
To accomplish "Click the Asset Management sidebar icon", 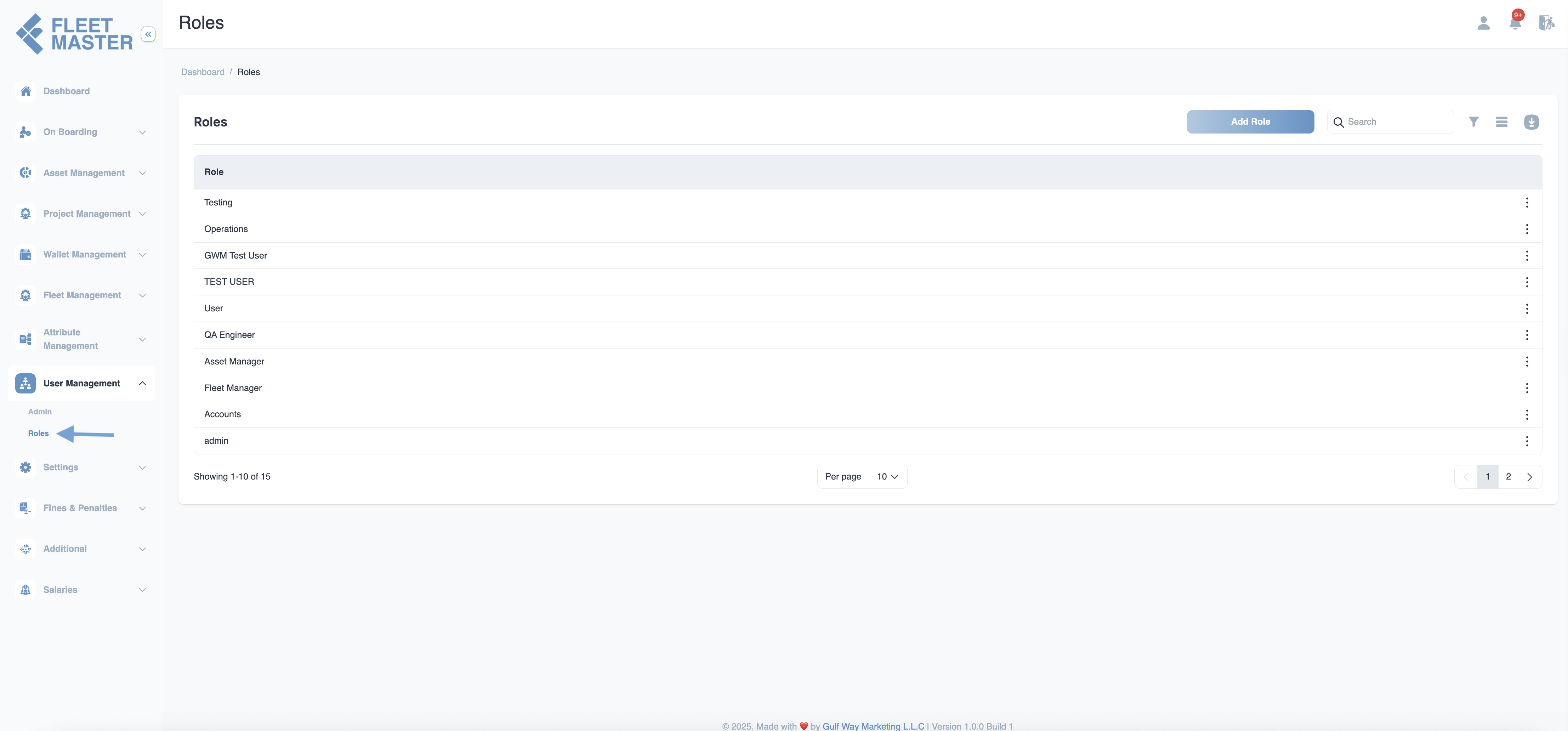I will tap(25, 173).
